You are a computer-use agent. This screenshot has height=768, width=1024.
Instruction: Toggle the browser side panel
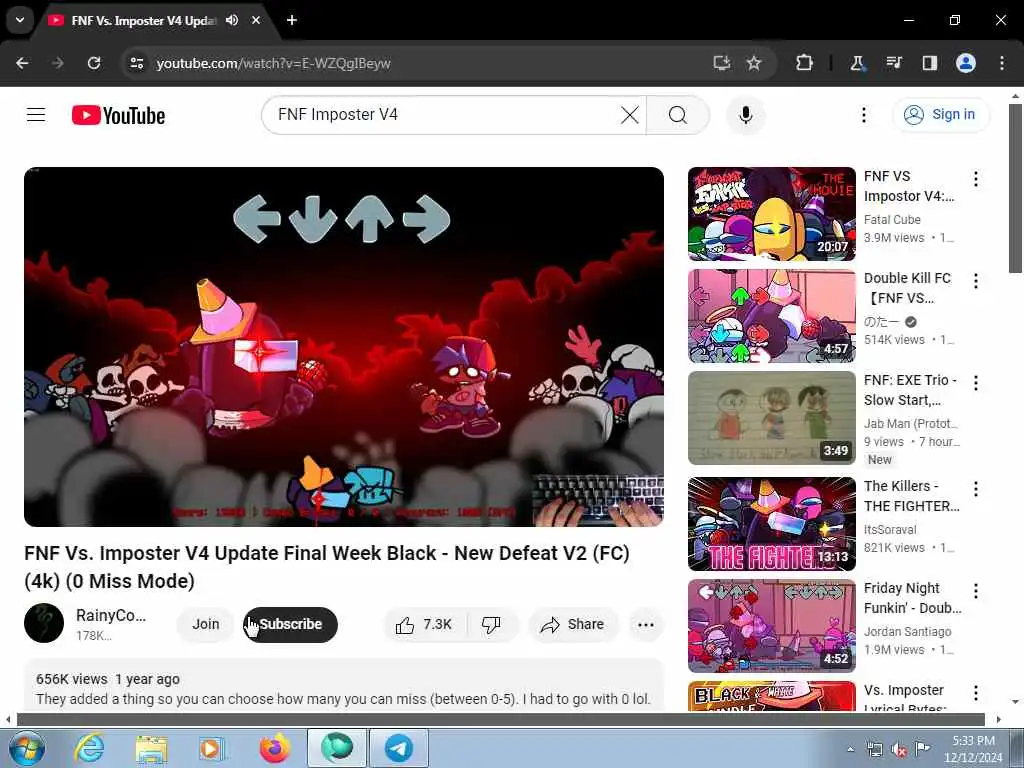[929, 63]
